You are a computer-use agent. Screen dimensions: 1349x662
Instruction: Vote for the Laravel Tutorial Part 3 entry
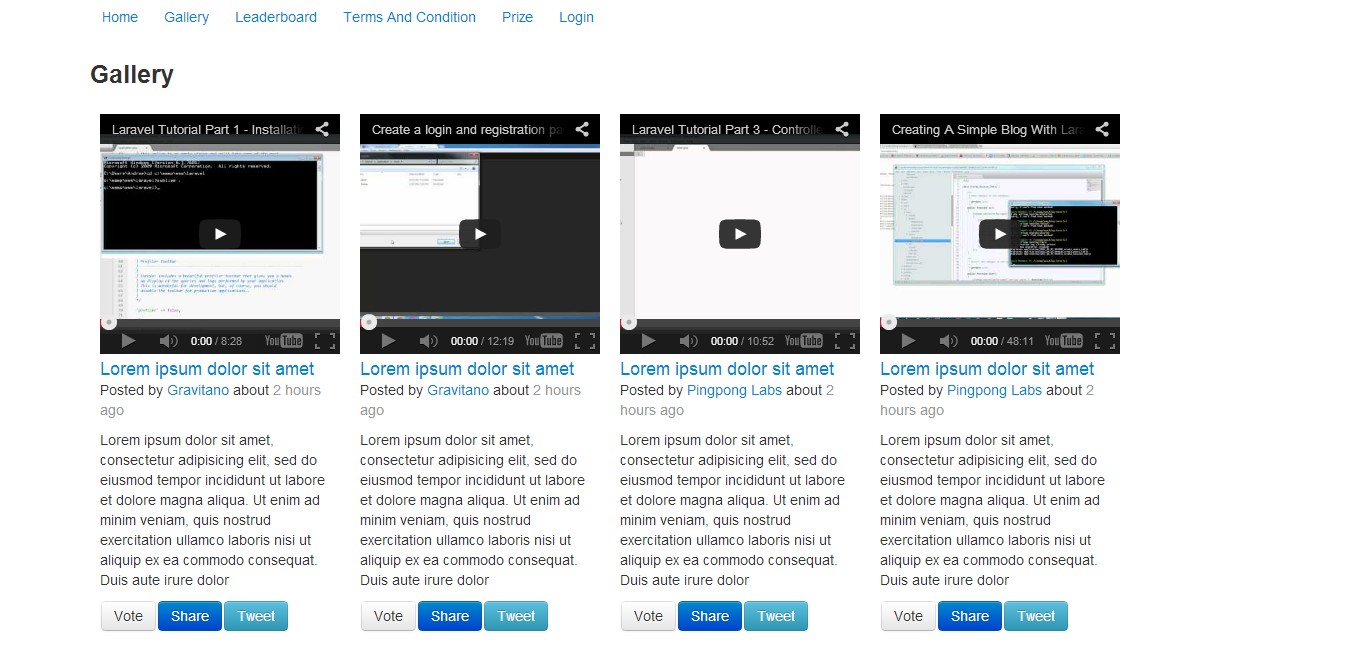click(648, 616)
